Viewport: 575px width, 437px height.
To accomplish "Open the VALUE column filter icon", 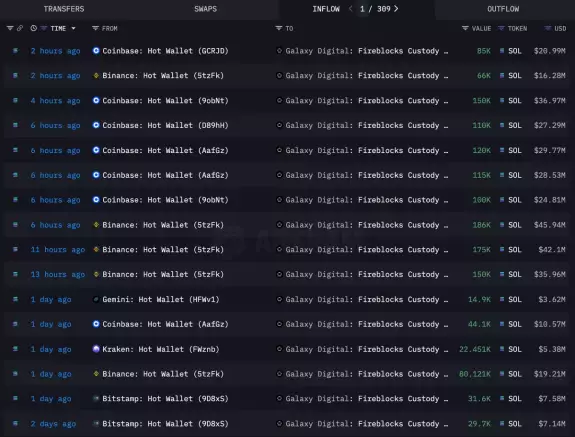I will click(x=465, y=28).
